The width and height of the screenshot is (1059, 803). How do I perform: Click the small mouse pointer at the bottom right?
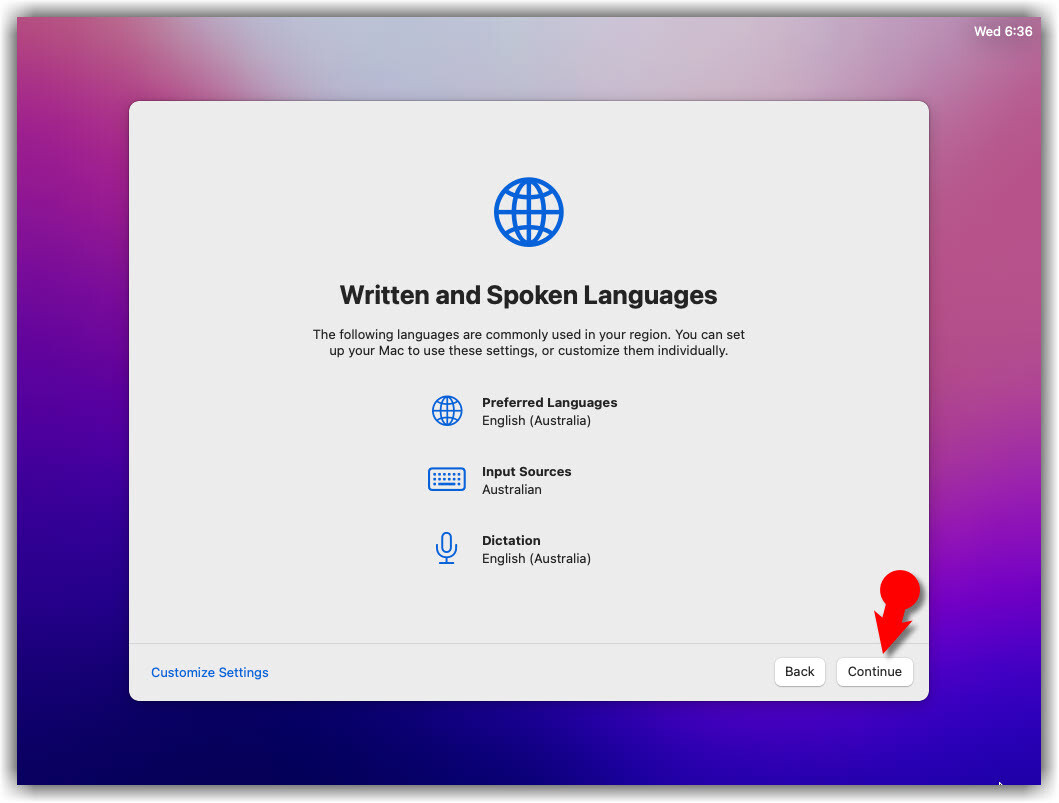coord(1000,785)
